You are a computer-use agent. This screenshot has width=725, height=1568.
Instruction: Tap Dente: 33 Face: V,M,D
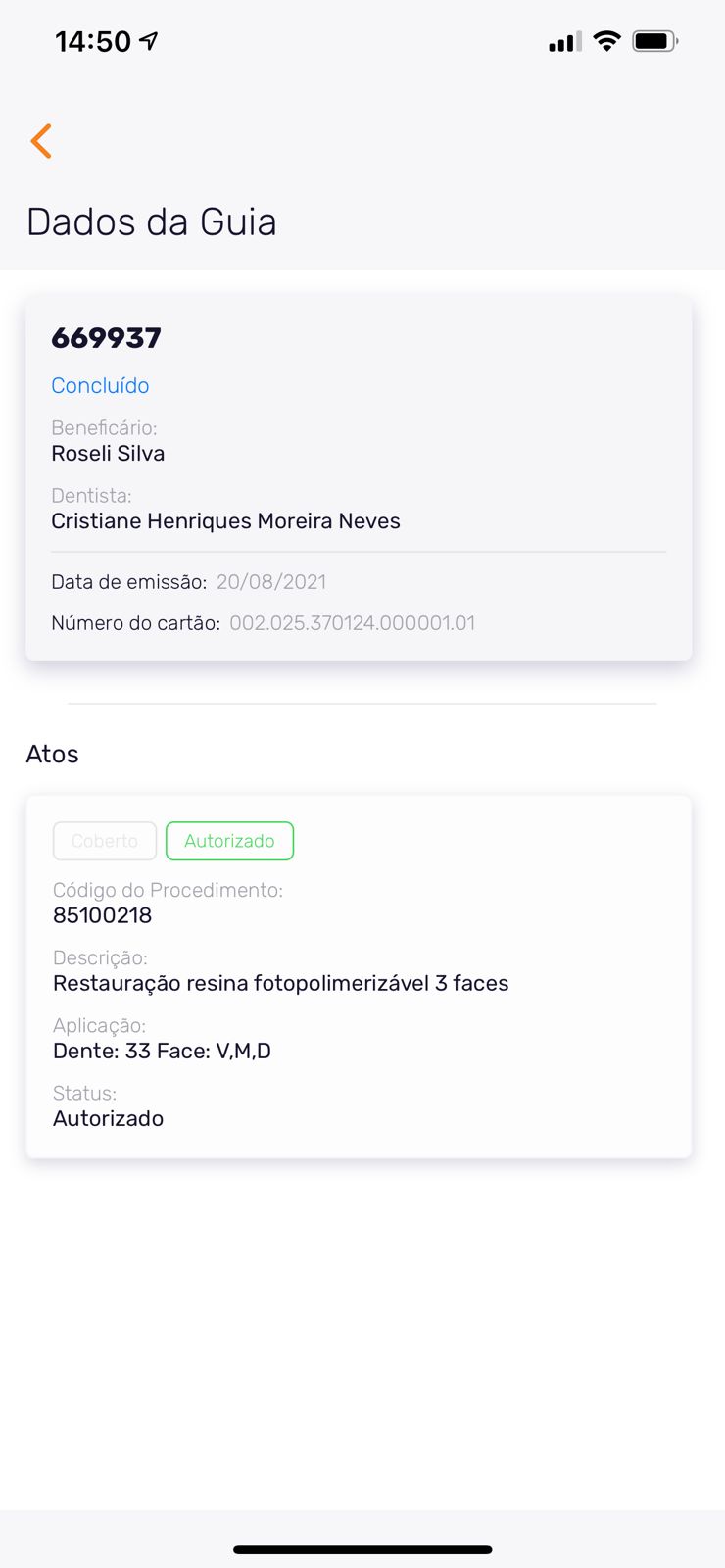(162, 1051)
